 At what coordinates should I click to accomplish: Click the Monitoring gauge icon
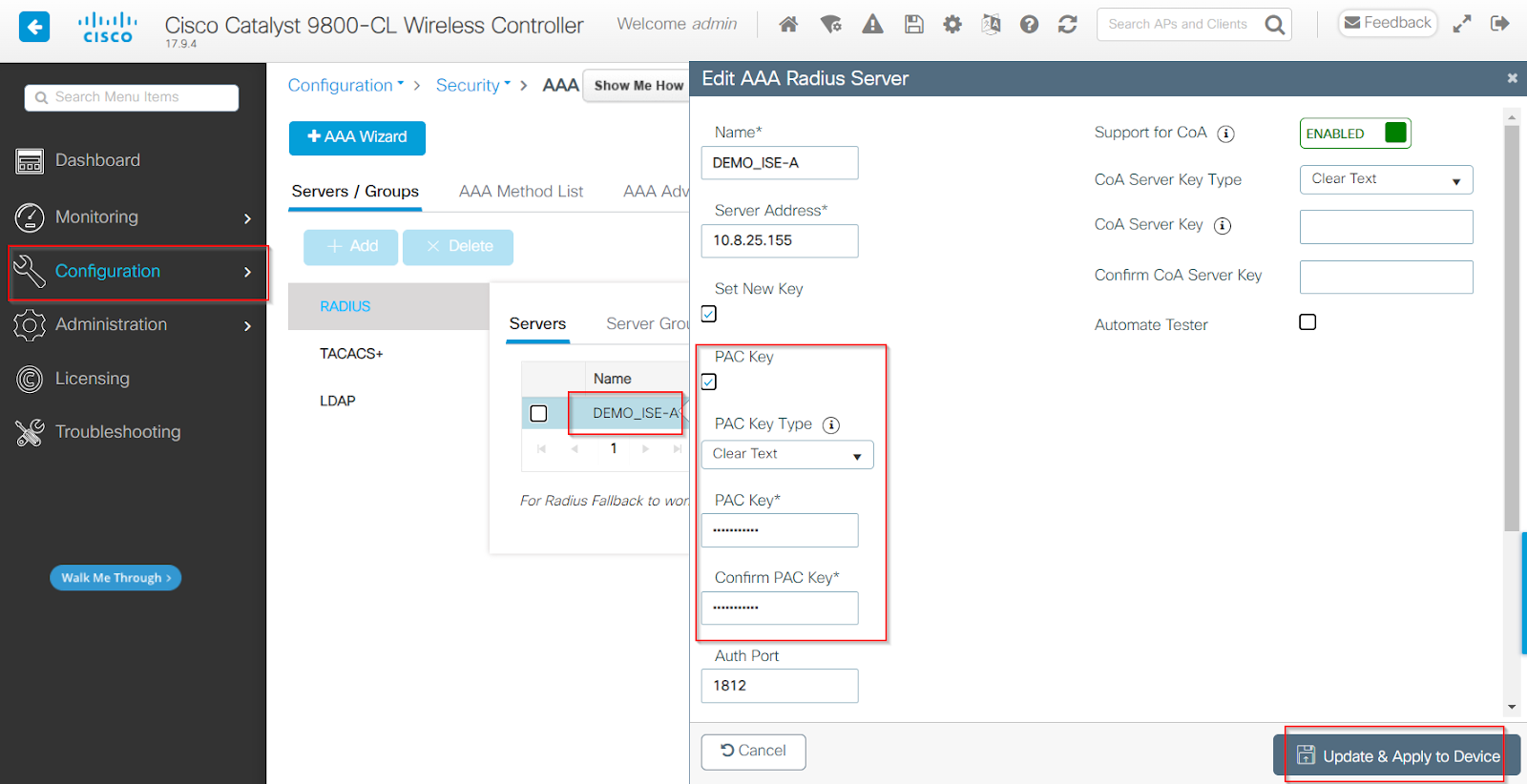click(x=30, y=217)
